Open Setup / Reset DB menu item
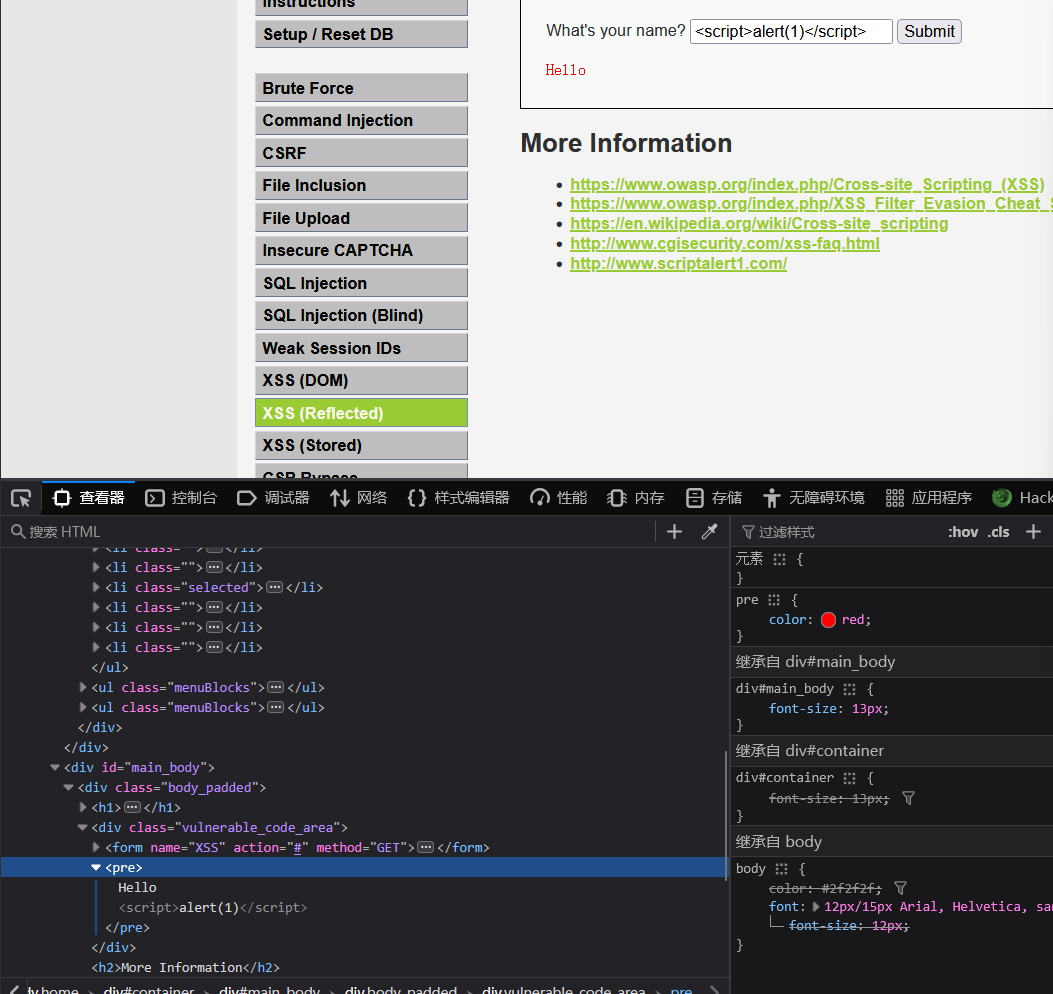This screenshot has height=994, width=1053. click(x=361, y=34)
